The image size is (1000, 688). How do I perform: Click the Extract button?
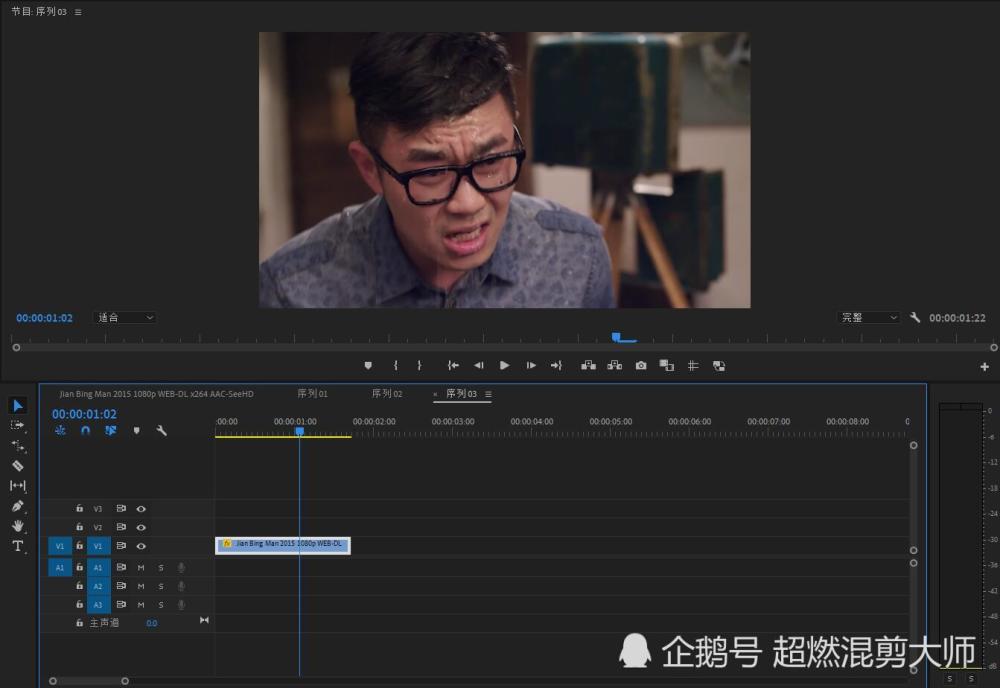615,365
